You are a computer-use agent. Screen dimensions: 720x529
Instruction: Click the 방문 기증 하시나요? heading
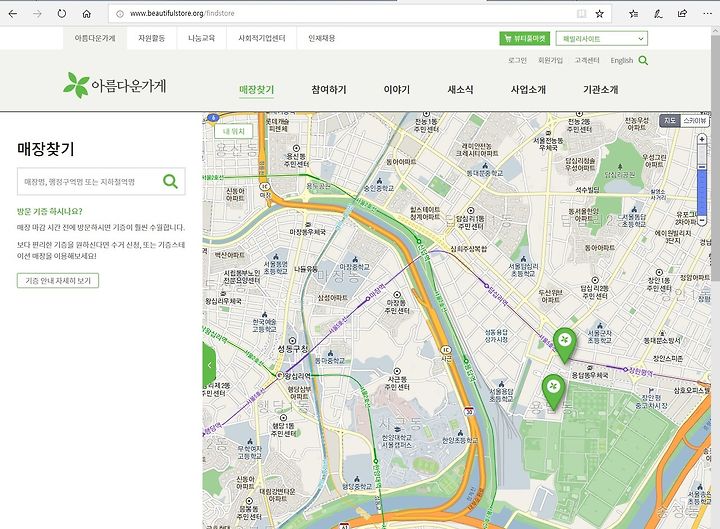click(x=50, y=211)
